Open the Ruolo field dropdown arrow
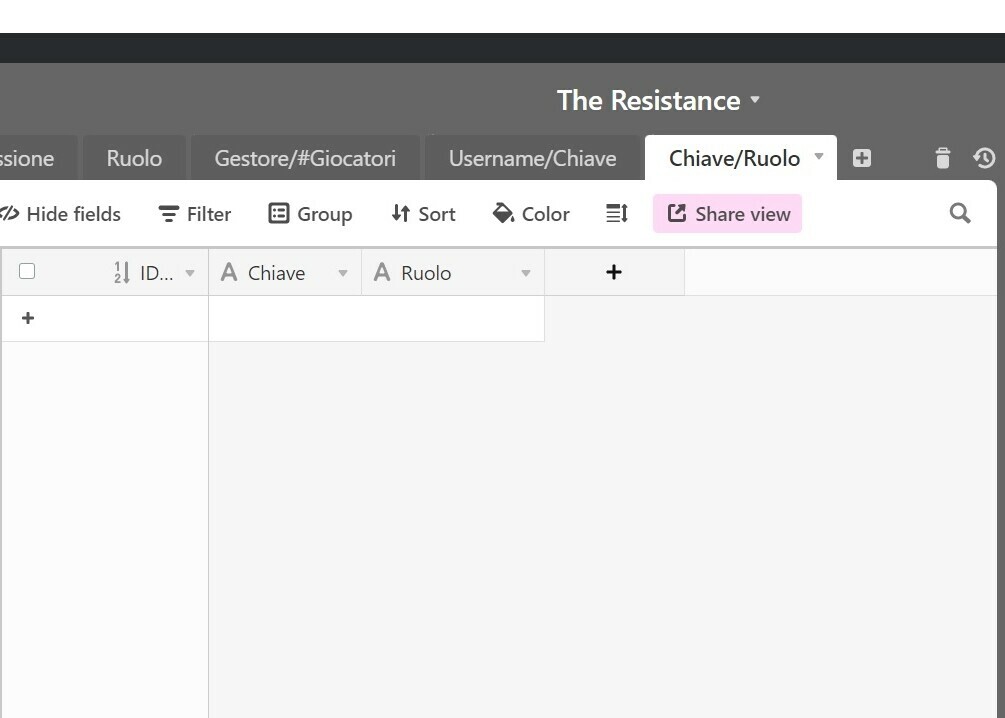 click(526, 273)
